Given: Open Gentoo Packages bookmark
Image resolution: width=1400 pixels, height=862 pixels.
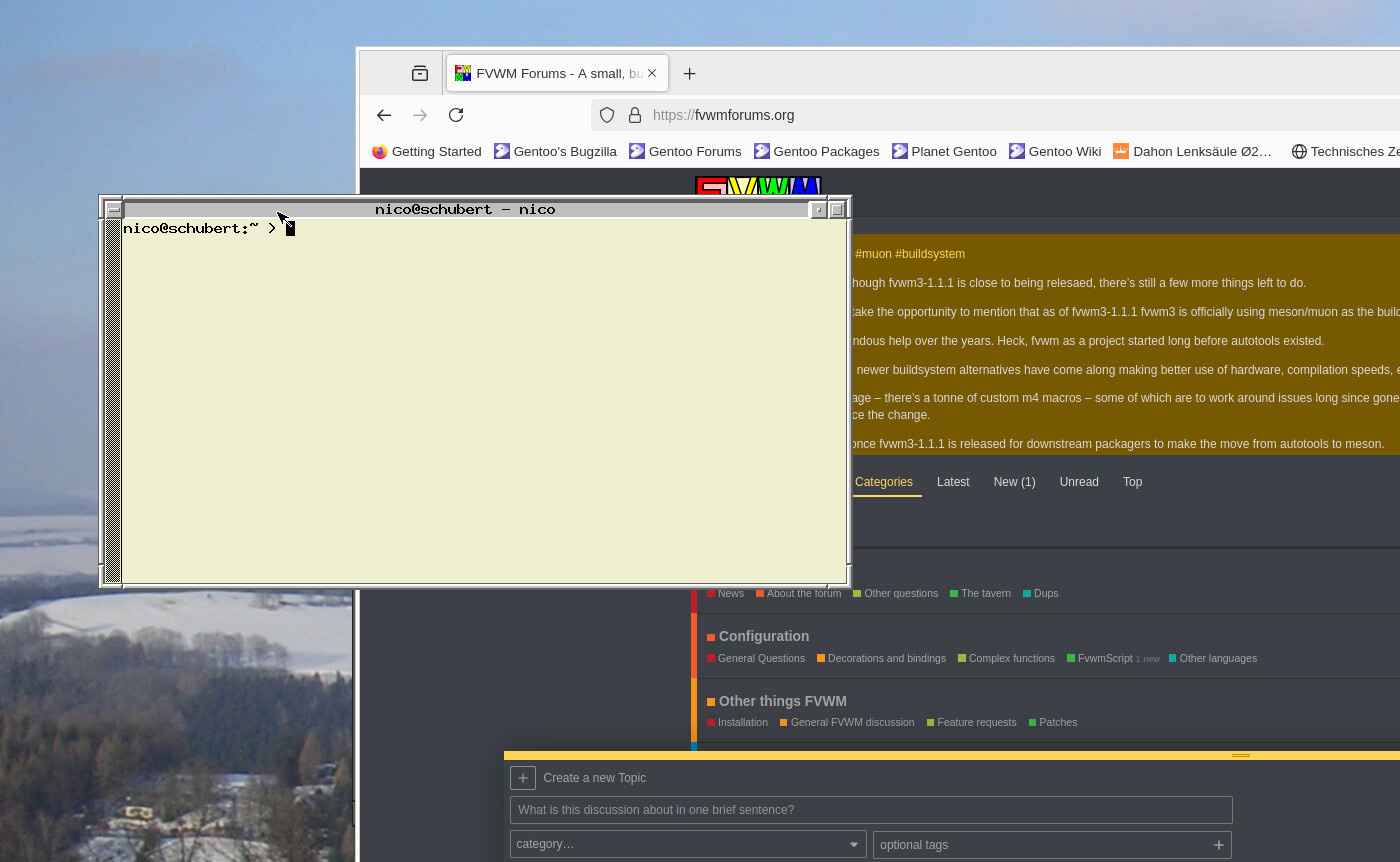Looking at the screenshot, I should [816, 151].
